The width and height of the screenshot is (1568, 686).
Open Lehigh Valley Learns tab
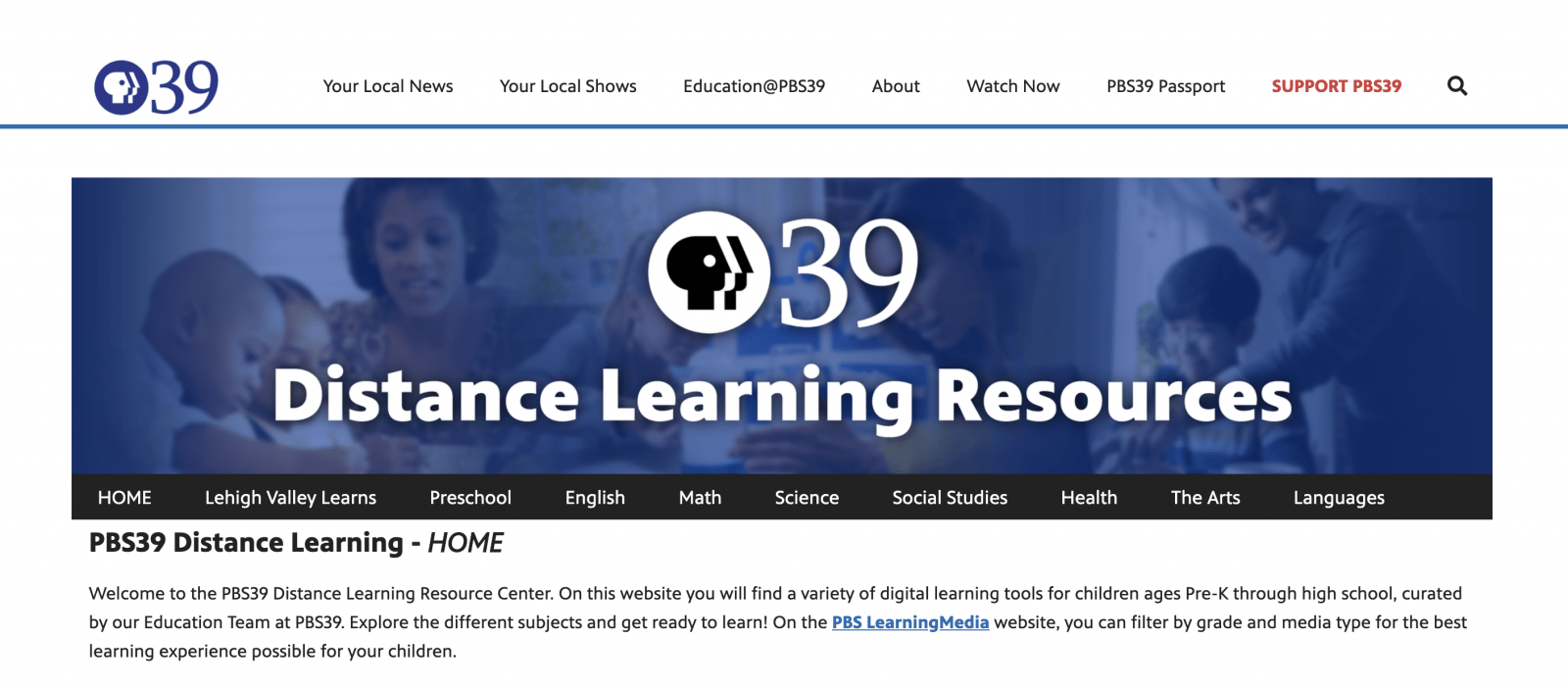tap(290, 498)
